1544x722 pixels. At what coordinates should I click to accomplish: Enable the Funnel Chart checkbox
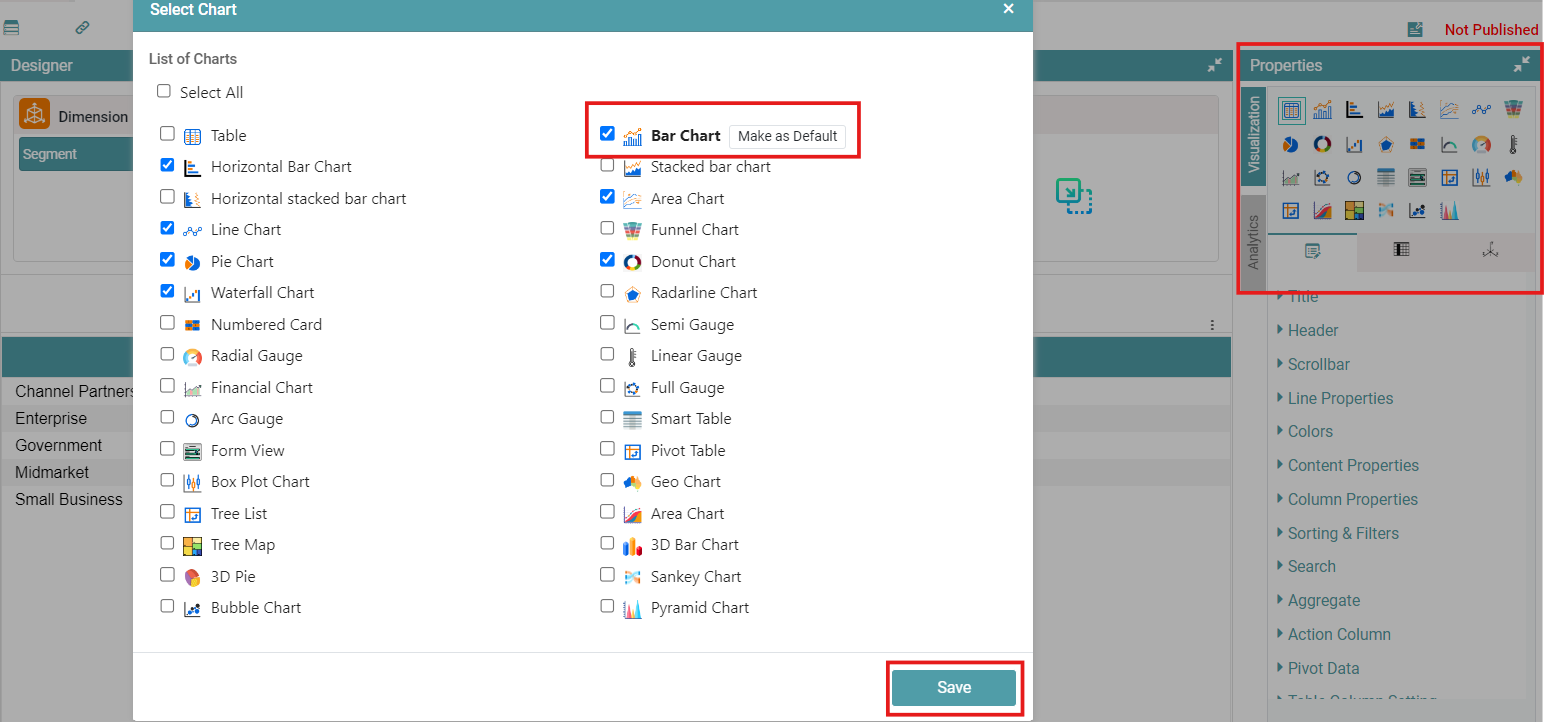[x=607, y=229]
